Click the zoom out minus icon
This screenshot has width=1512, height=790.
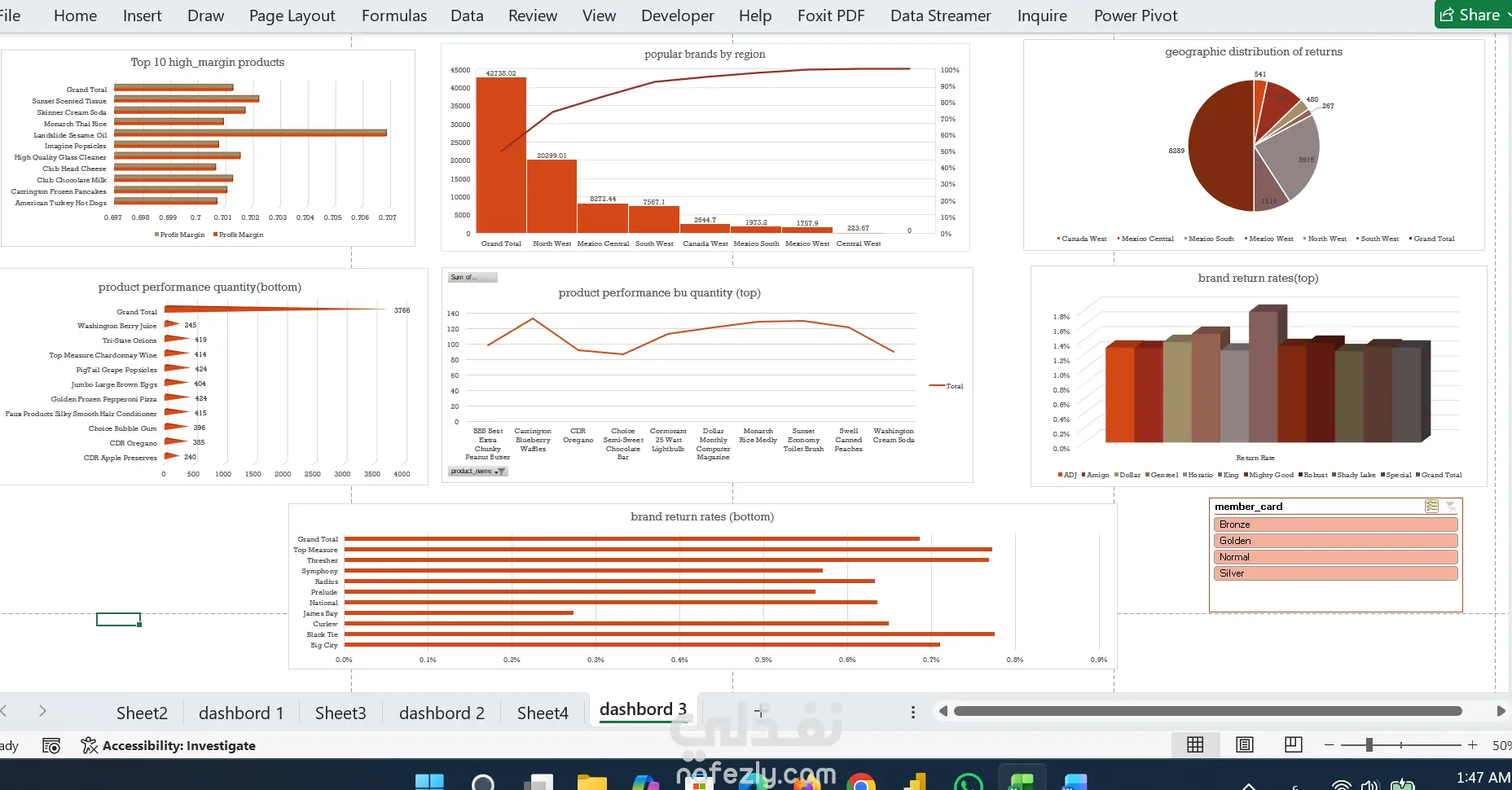pos(1330,745)
